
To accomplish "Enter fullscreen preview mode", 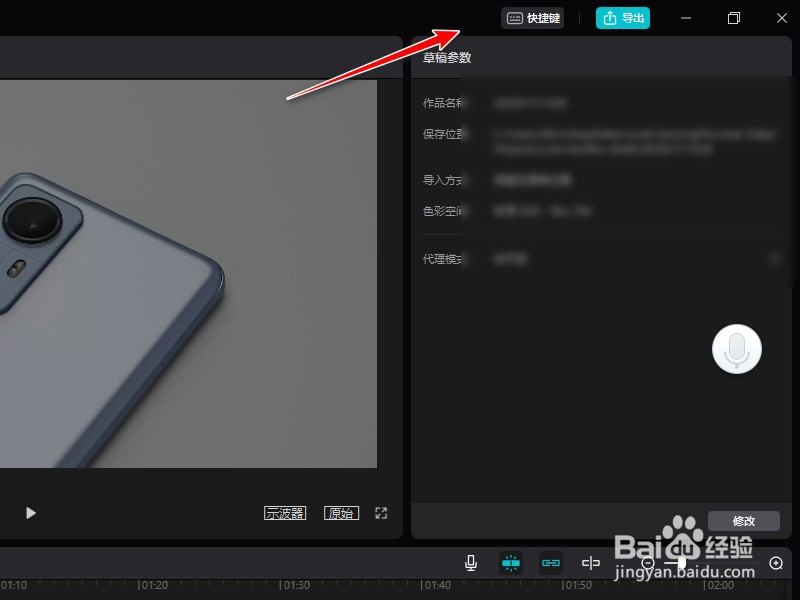I will pos(380,512).
